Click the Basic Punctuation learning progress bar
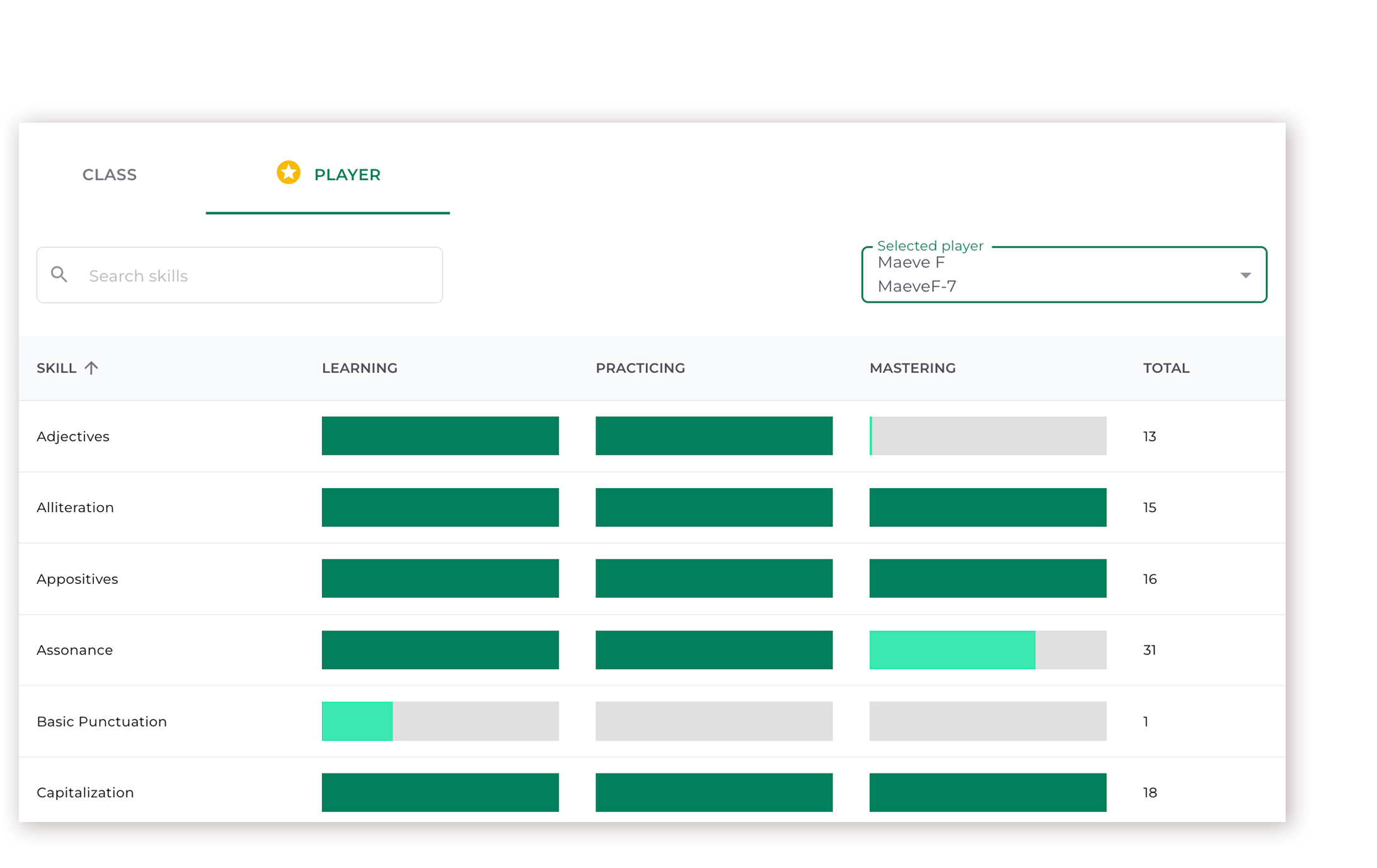 (x=440, y=721)
